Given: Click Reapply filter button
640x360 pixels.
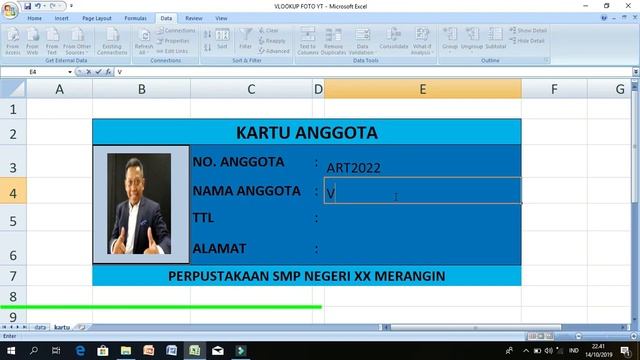Looking at the screenshot, I should [272, 41].
